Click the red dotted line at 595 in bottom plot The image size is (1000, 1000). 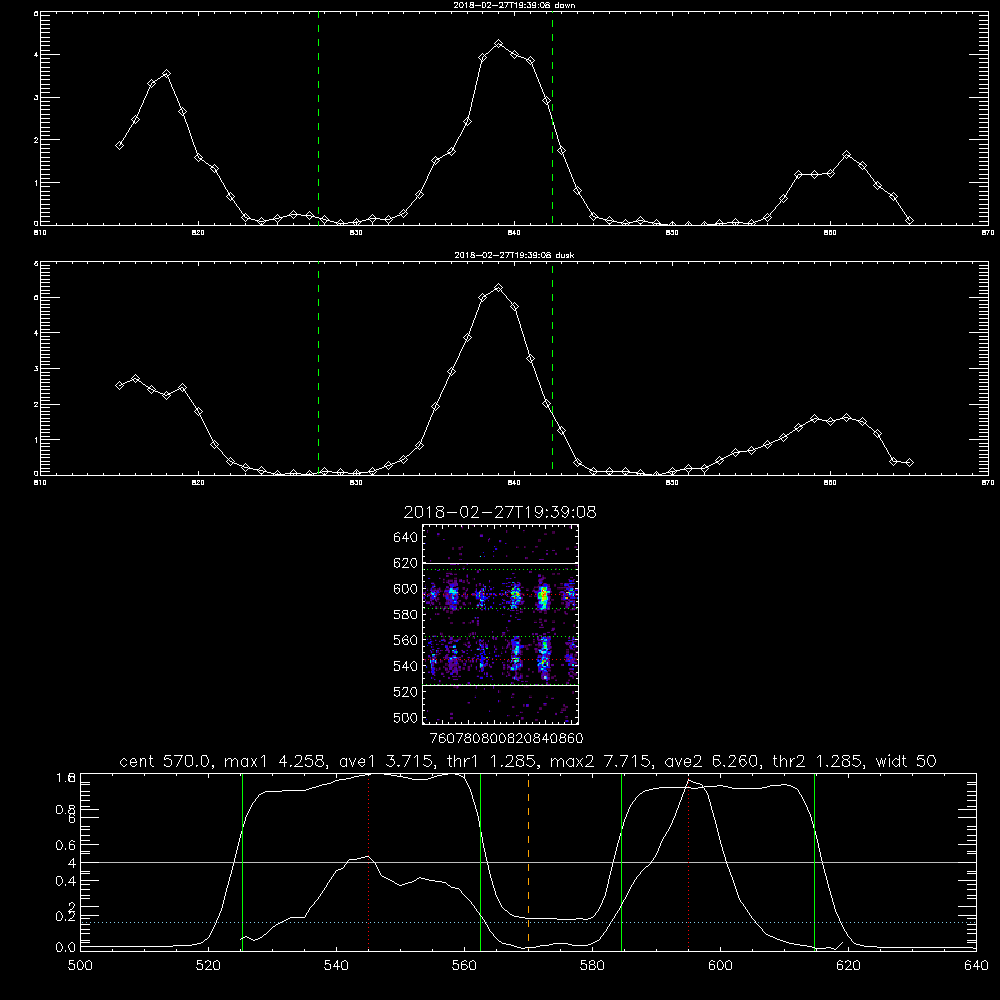click(689, 861)
